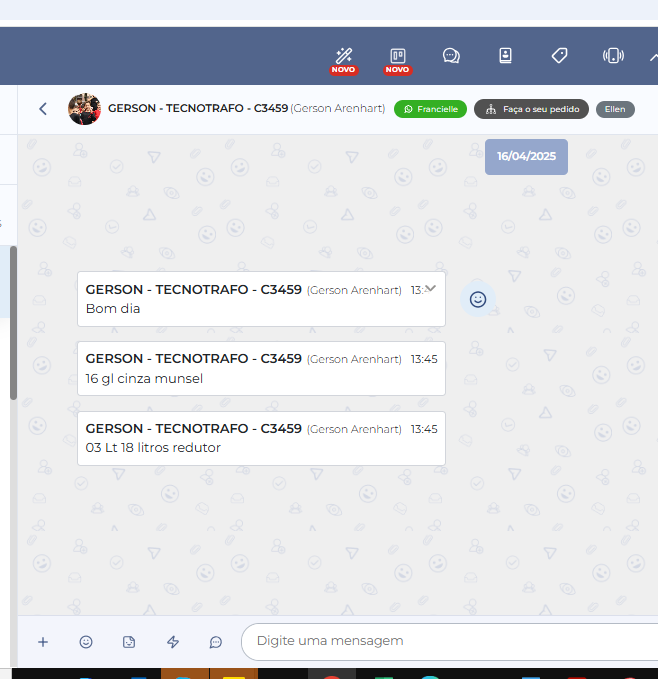Viewport: 658px width, 679px height.
Task: Click the contact profile picture
Action: (x=84, y=109)
